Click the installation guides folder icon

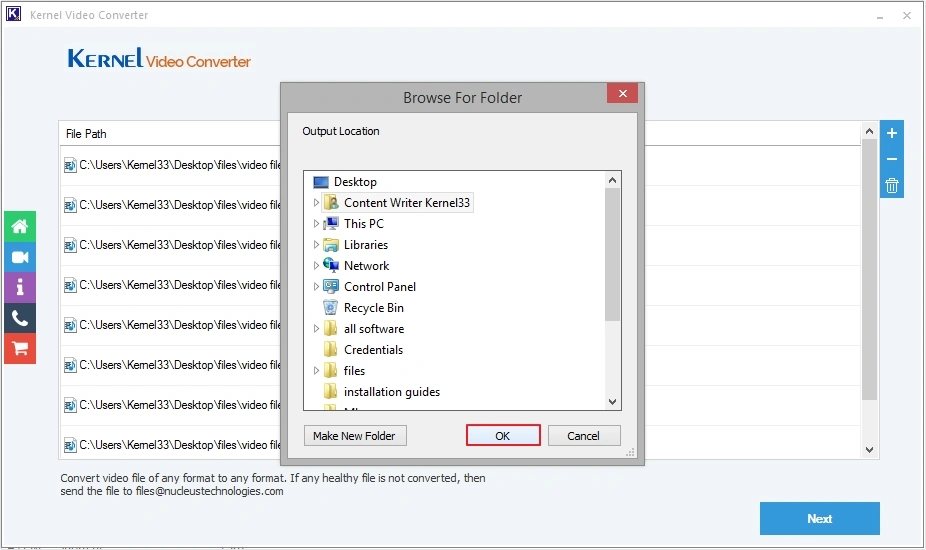point(331,391)
